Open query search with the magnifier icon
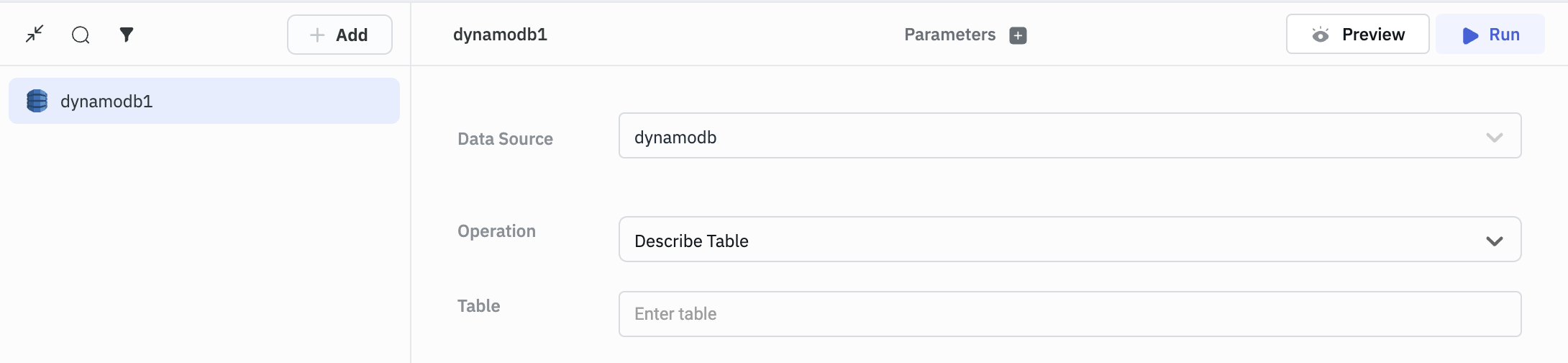The image size is (1568, 363). pyautogui.click(x=81, y=35)
